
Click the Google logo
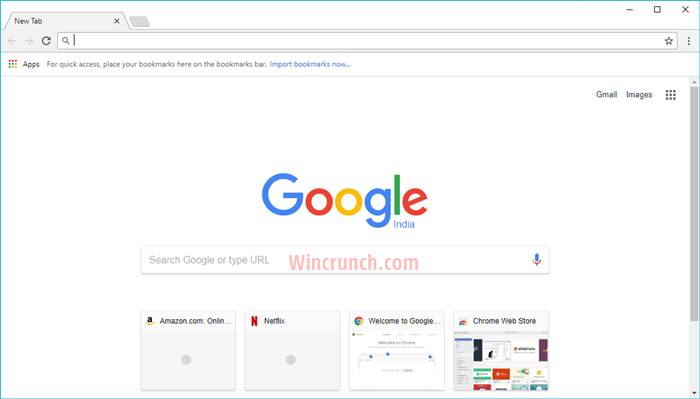345,200
